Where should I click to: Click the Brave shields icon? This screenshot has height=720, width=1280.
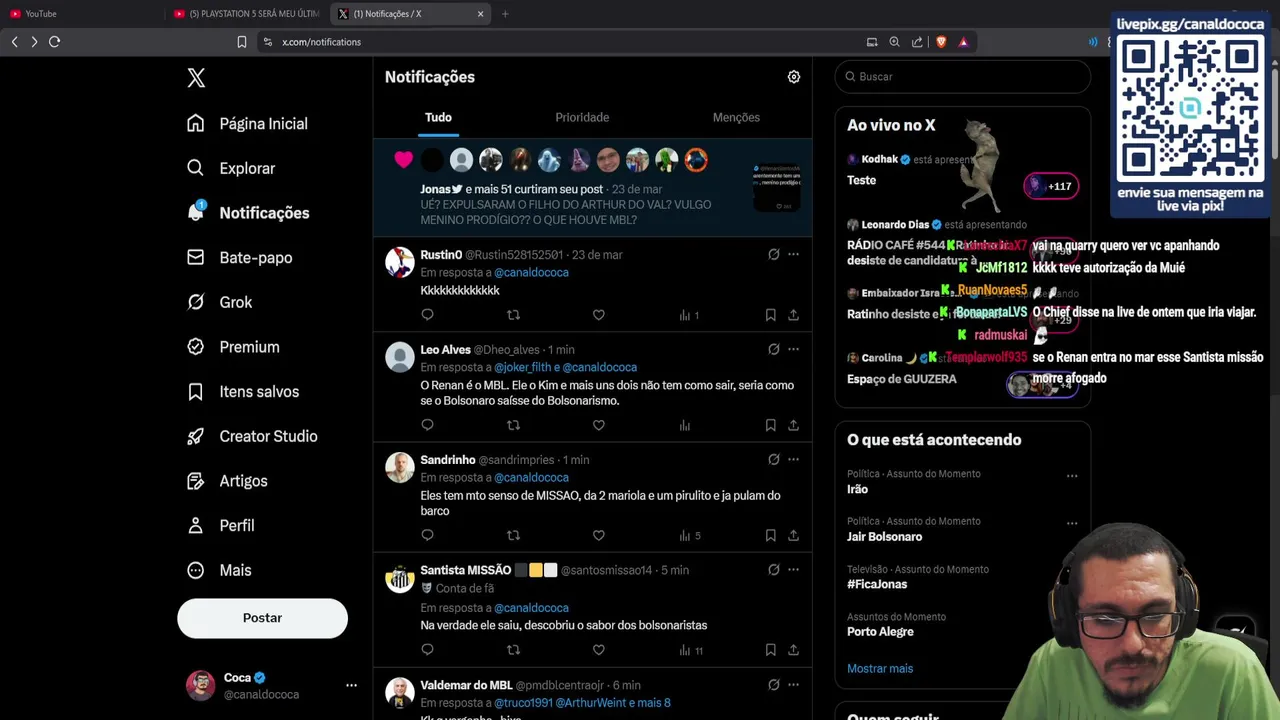pyautogui.click(x=940, y=42)
